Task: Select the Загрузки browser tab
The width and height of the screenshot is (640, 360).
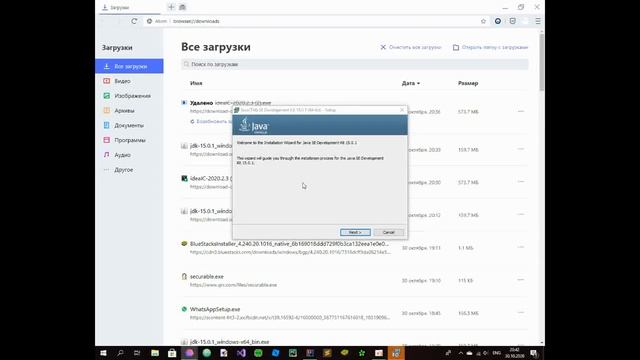Action: coord(130,7)
